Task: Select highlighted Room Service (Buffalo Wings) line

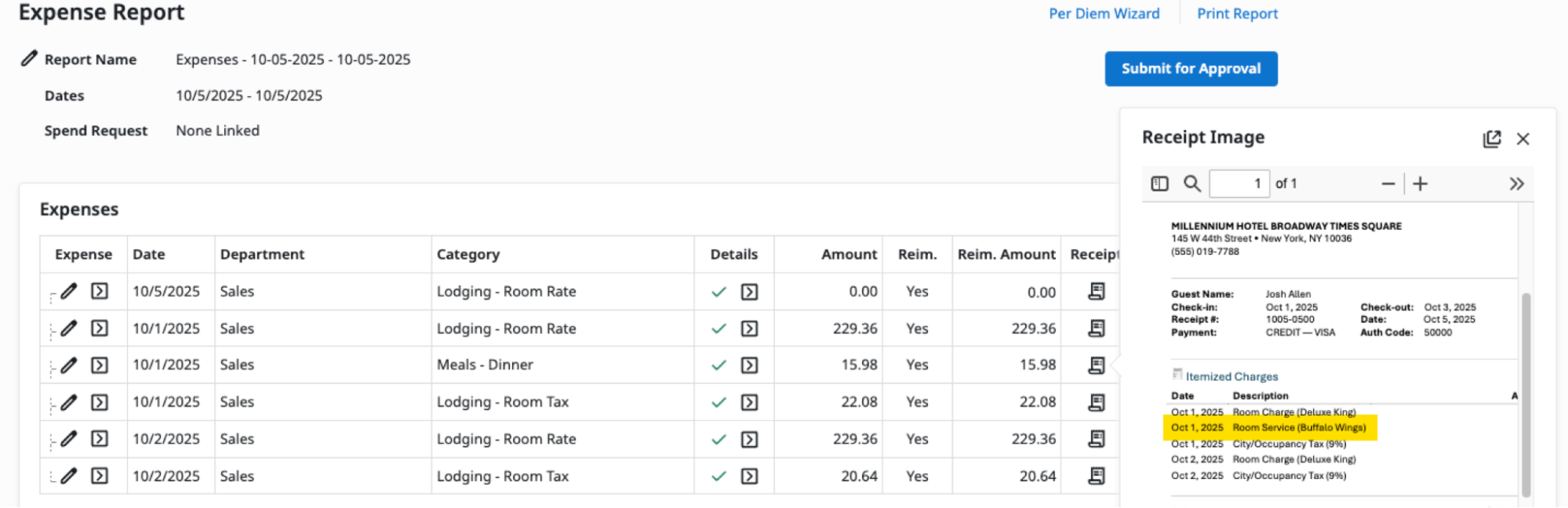Action: pyautogui.click(x=1270, y=427)
